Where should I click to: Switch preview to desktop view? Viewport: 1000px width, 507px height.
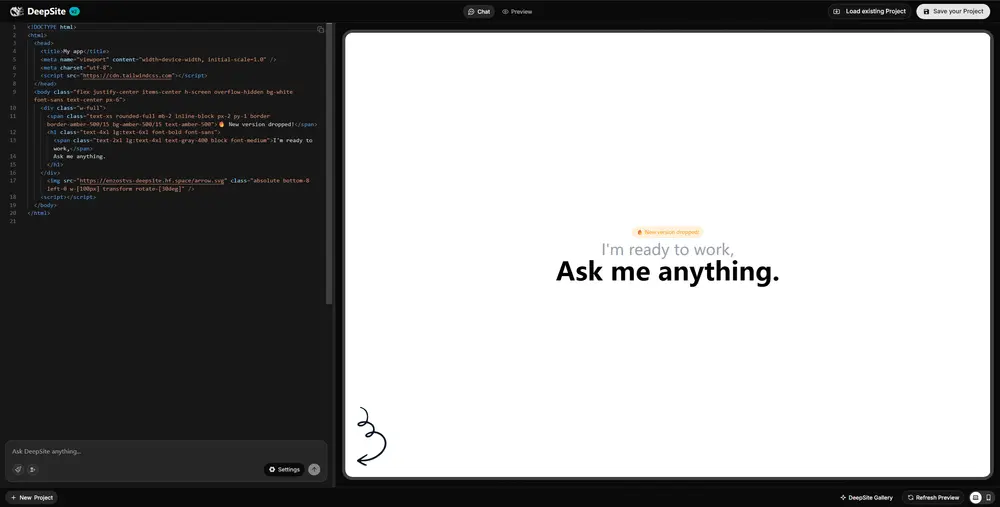pos(975,497)
